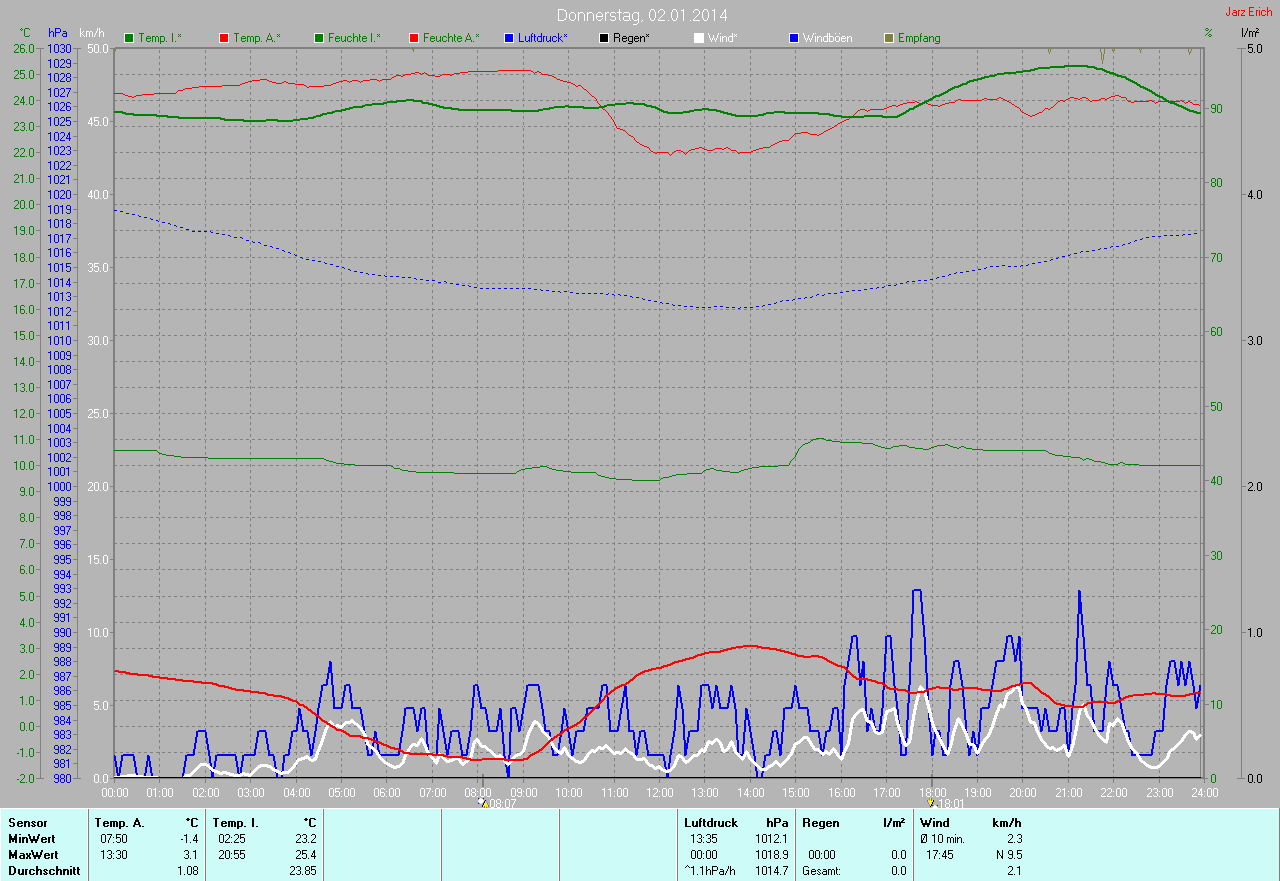Click the blue Windböen legend square

794,38
